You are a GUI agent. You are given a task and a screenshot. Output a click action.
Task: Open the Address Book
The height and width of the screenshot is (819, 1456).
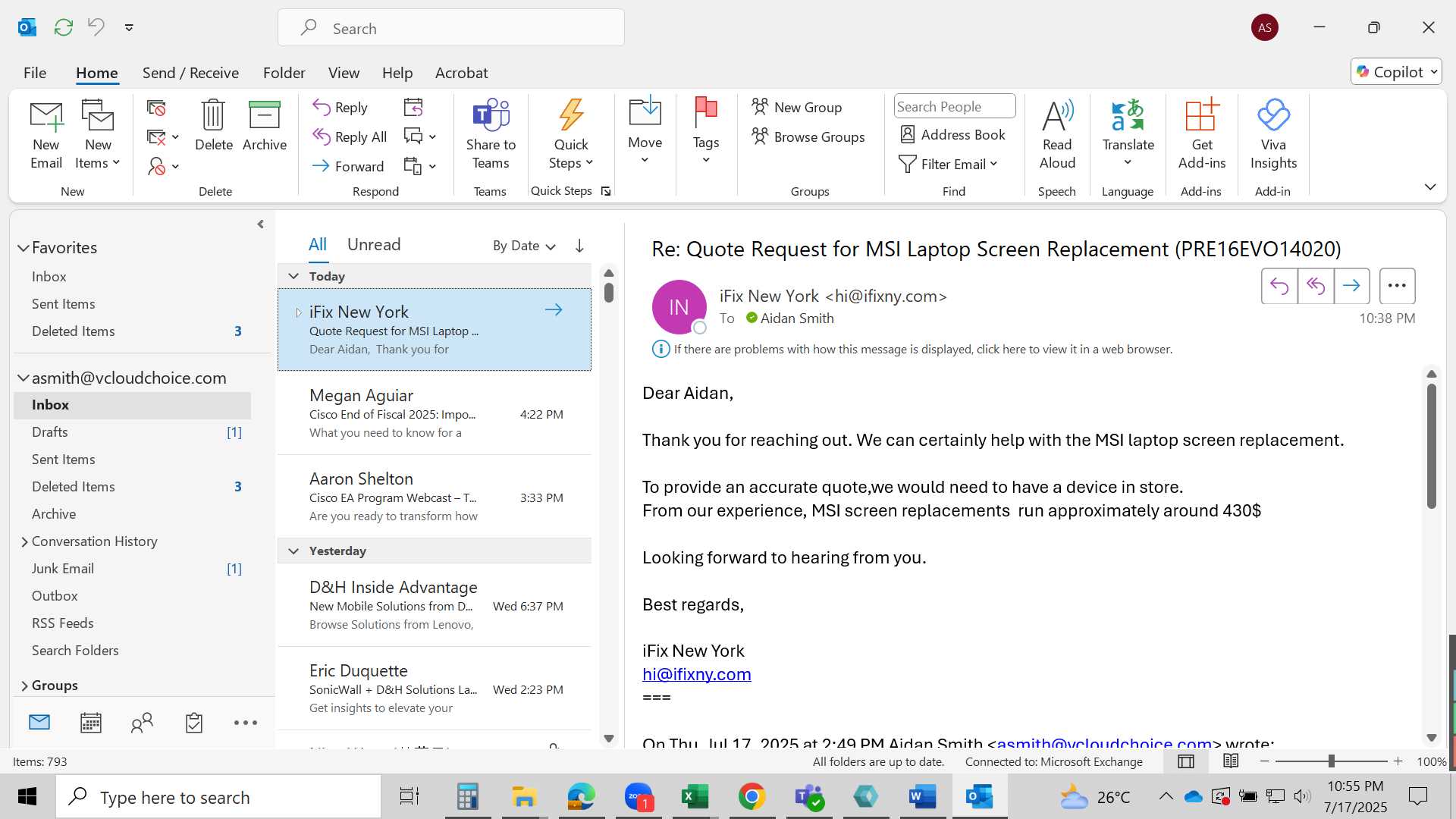pos(952,135)
